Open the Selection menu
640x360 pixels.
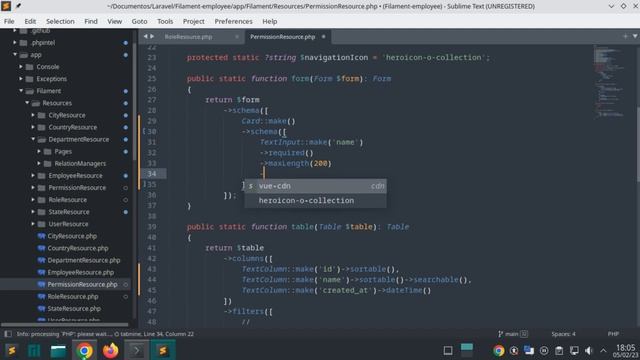point(60,21)
